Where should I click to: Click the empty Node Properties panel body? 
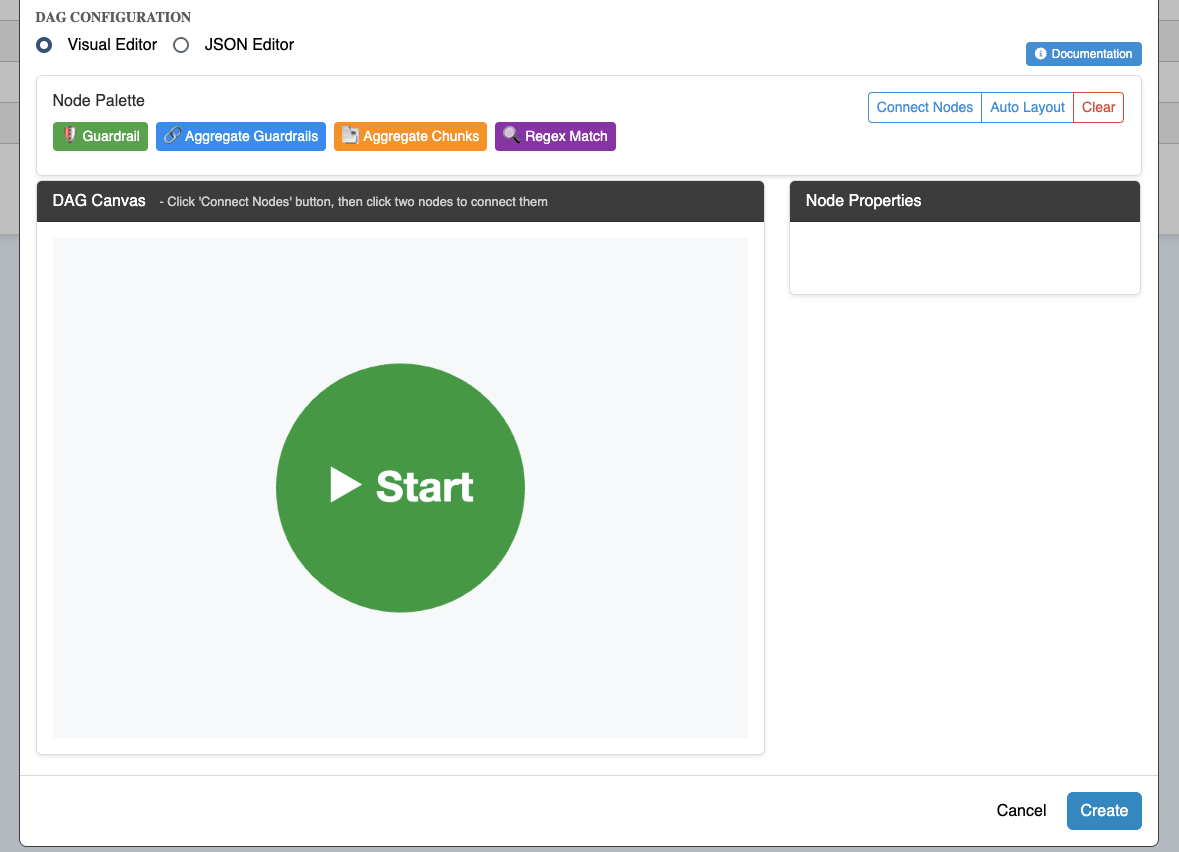(964, 257)
